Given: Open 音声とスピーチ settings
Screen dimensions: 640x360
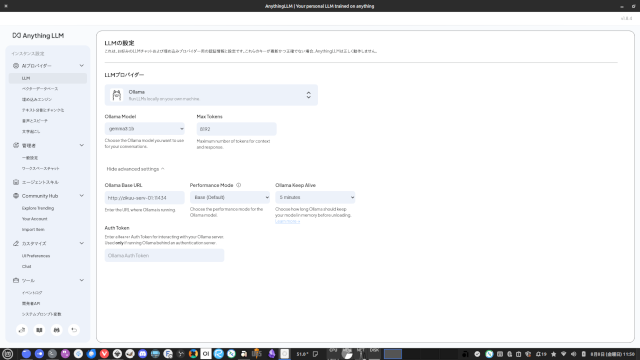Looking at the screenshot, I should coord(35,121).
